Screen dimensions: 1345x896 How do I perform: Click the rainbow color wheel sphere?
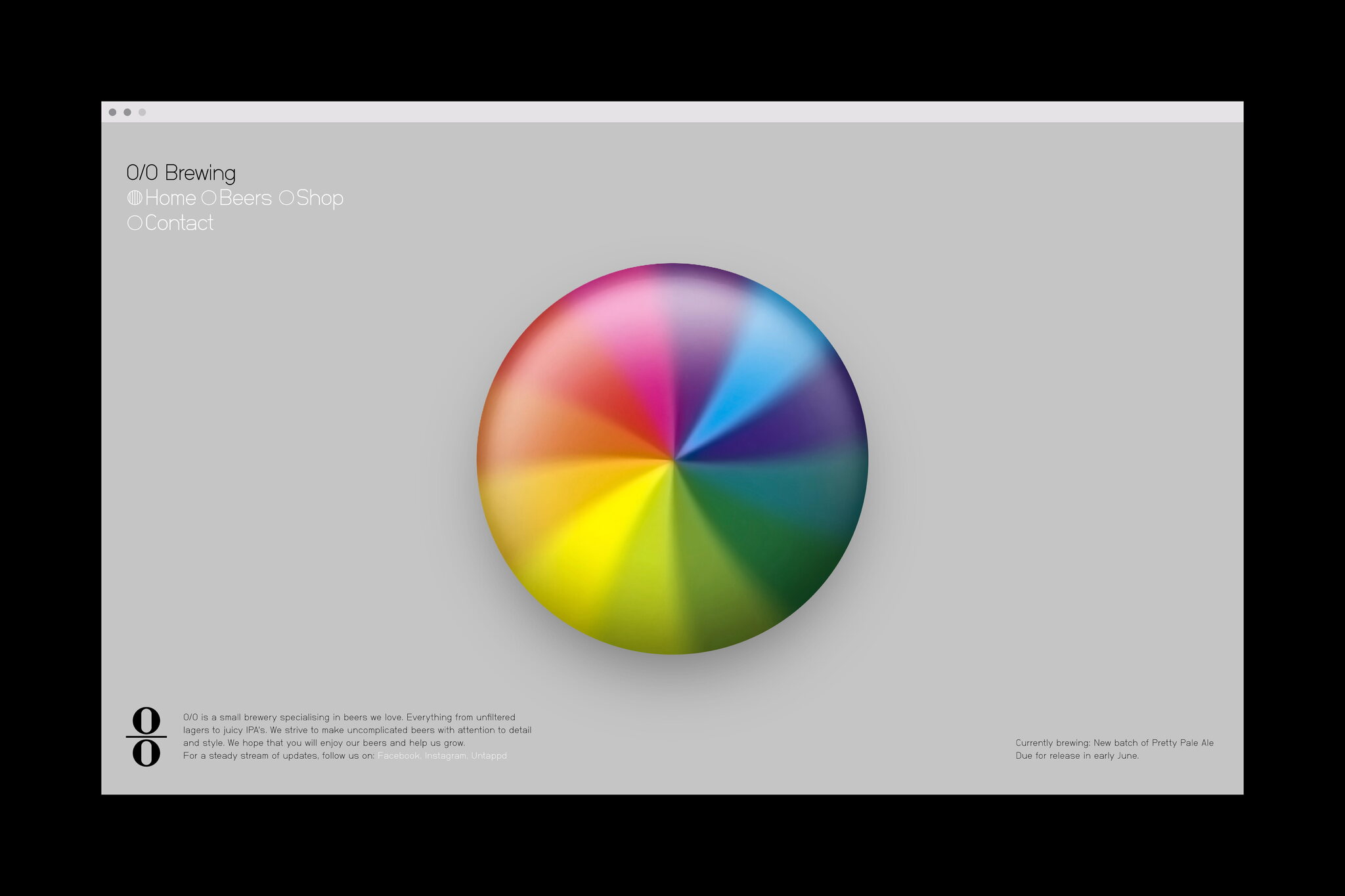click(x=672, y=459)
